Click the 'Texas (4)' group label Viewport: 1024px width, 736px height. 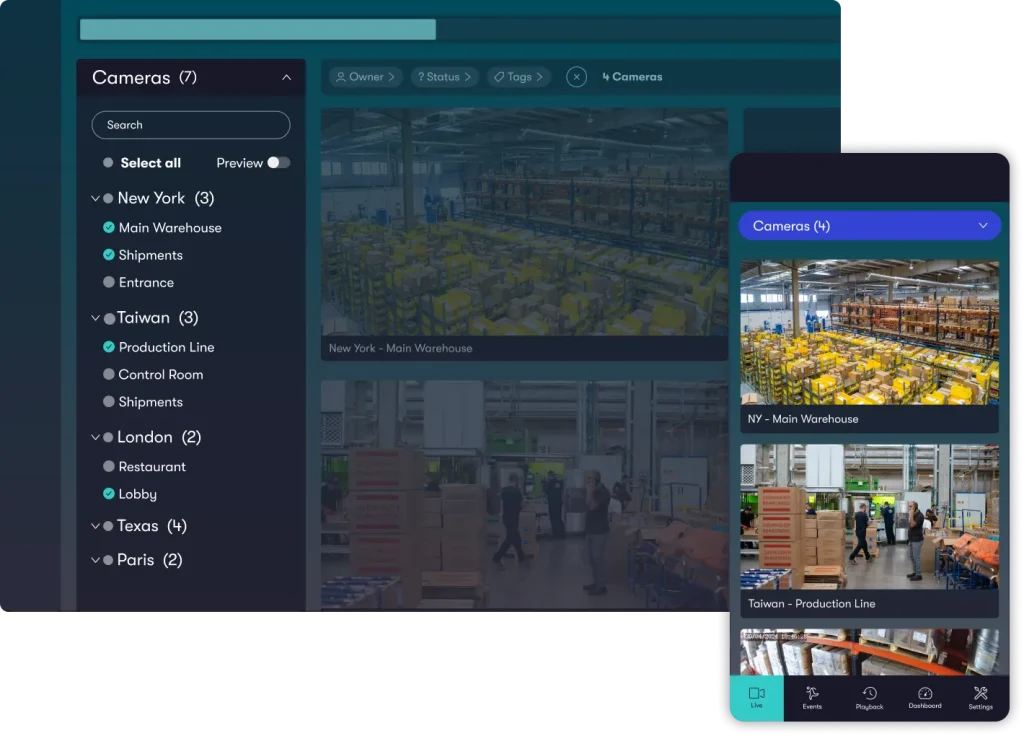pyautogui.click(x=152, y=526)
